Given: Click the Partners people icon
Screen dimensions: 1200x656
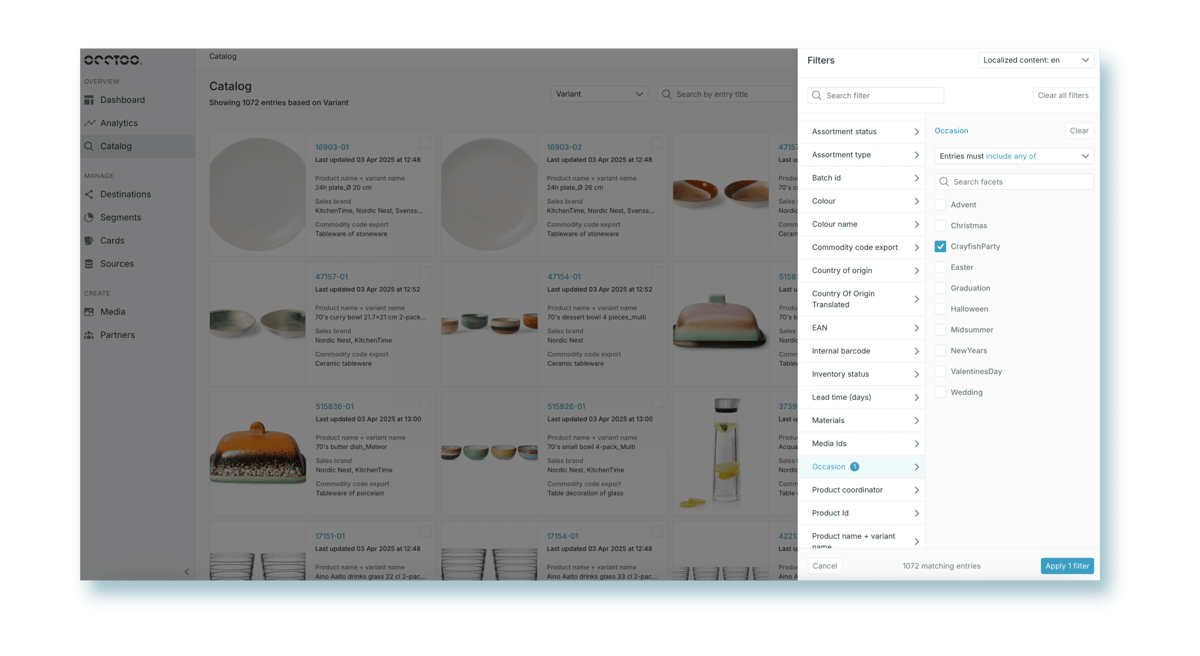Looking at the screenshot, I should pos(89,335).
